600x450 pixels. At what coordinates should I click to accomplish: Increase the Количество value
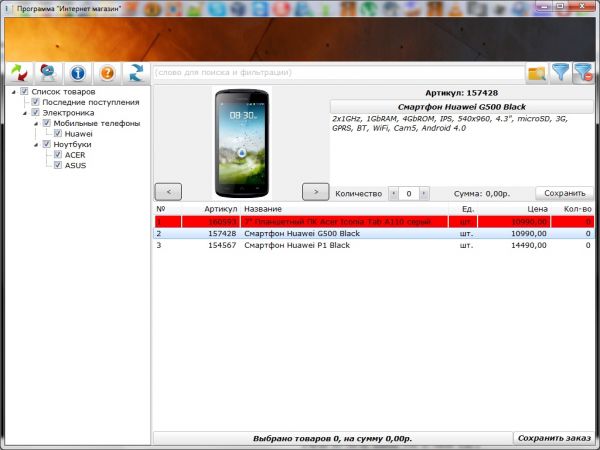[424, 194]
